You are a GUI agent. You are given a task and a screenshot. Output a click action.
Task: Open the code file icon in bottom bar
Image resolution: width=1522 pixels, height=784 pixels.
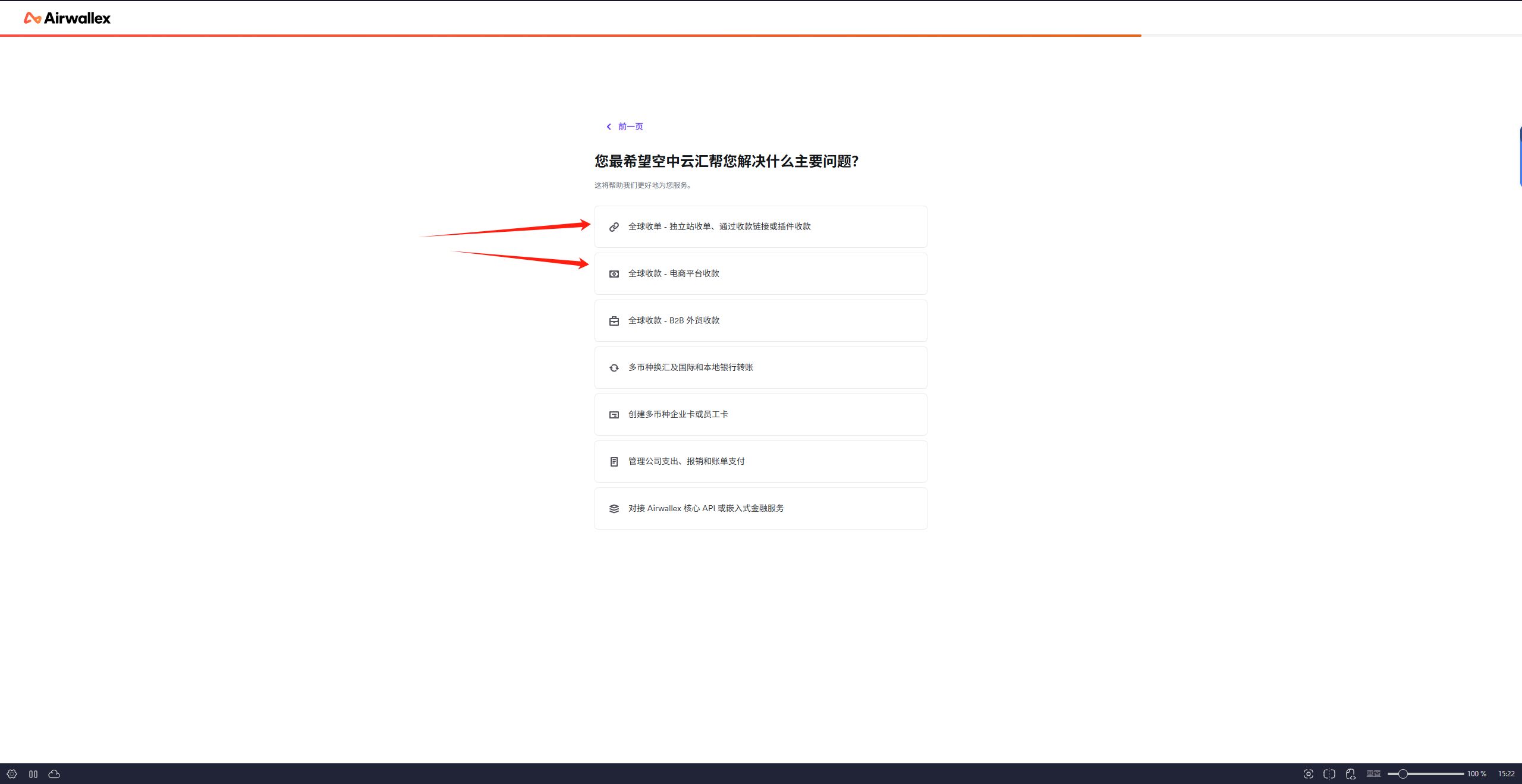(1351, 774)
